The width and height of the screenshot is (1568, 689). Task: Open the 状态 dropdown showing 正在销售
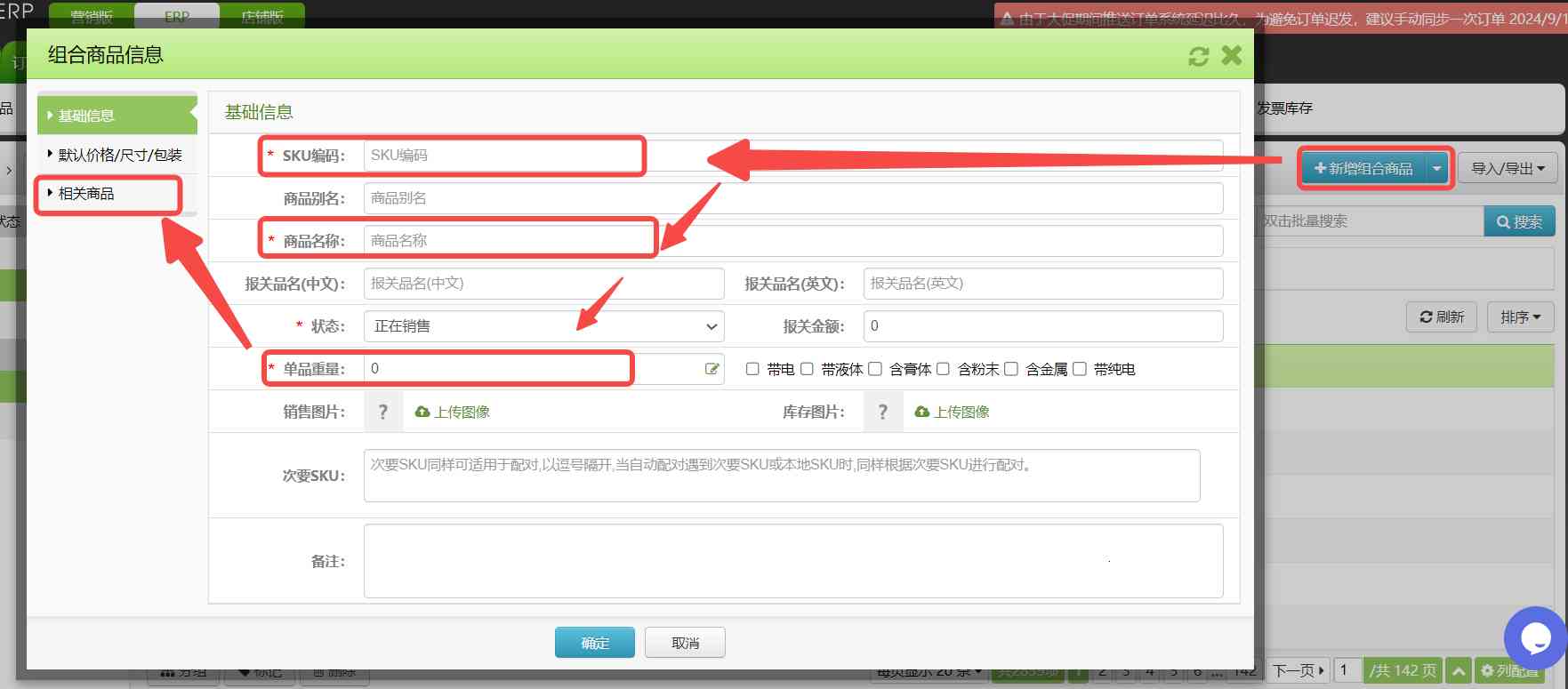click(x=543, y=326)
